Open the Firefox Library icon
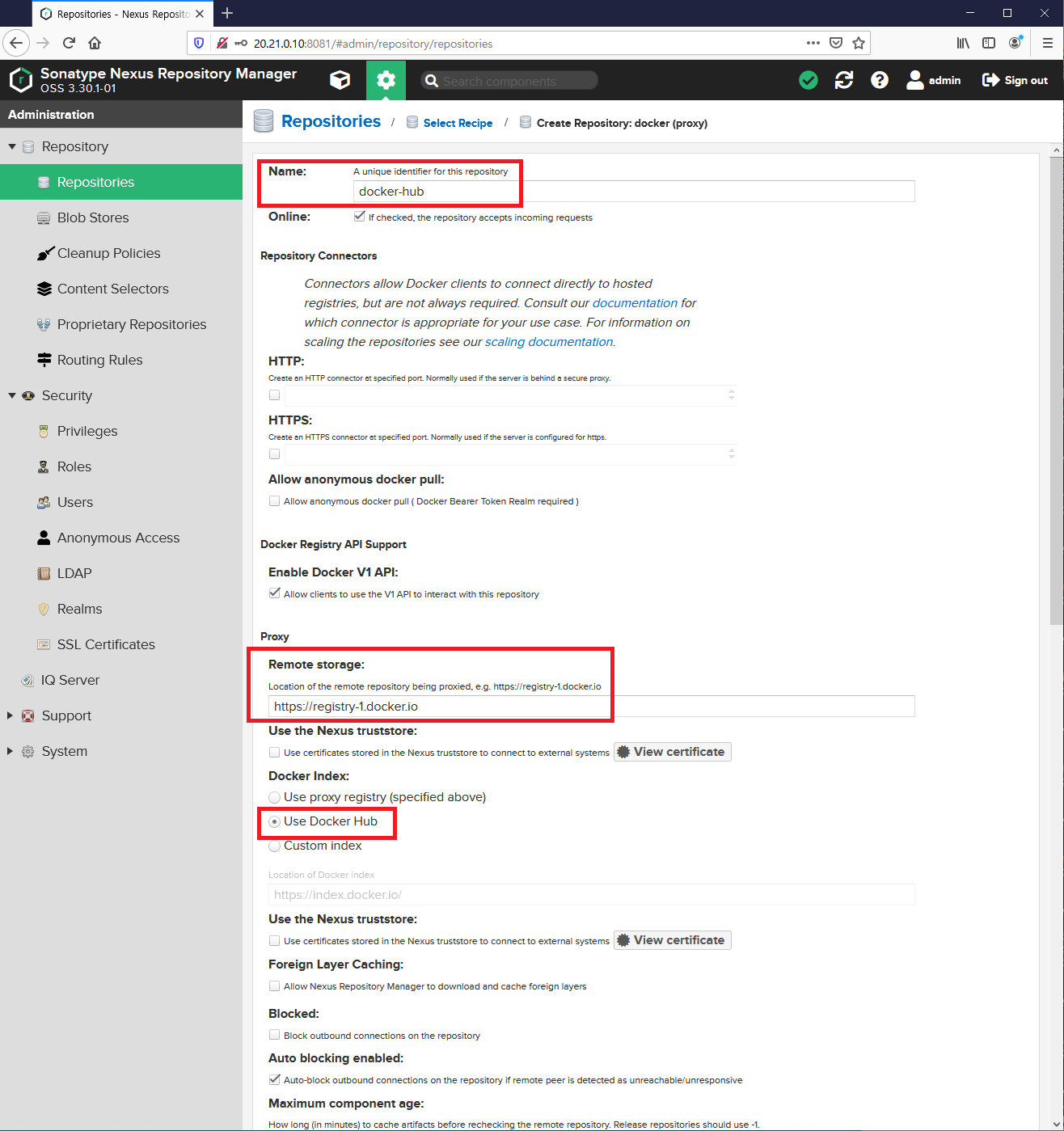Image resolution: width=1064 pixels, height=1131 pixels. 963,43
